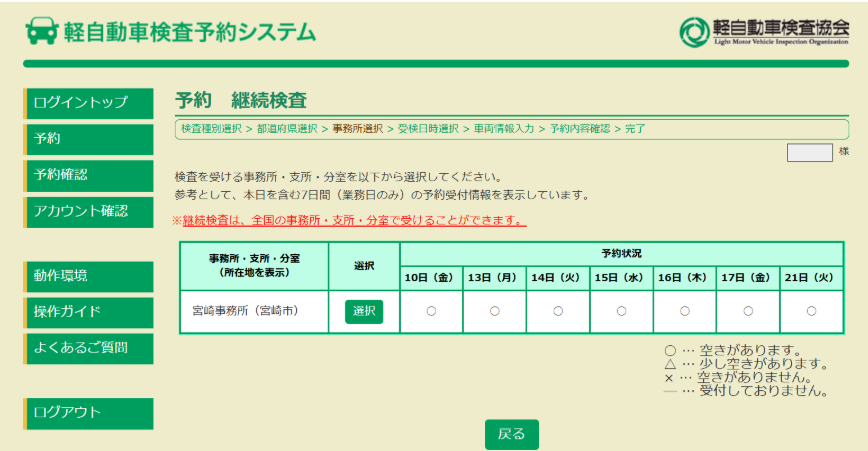Click the 予約内容確認 breadcrumb step
Image resolution: width=868 pixels, height=451 pixels.
point(580,129)
